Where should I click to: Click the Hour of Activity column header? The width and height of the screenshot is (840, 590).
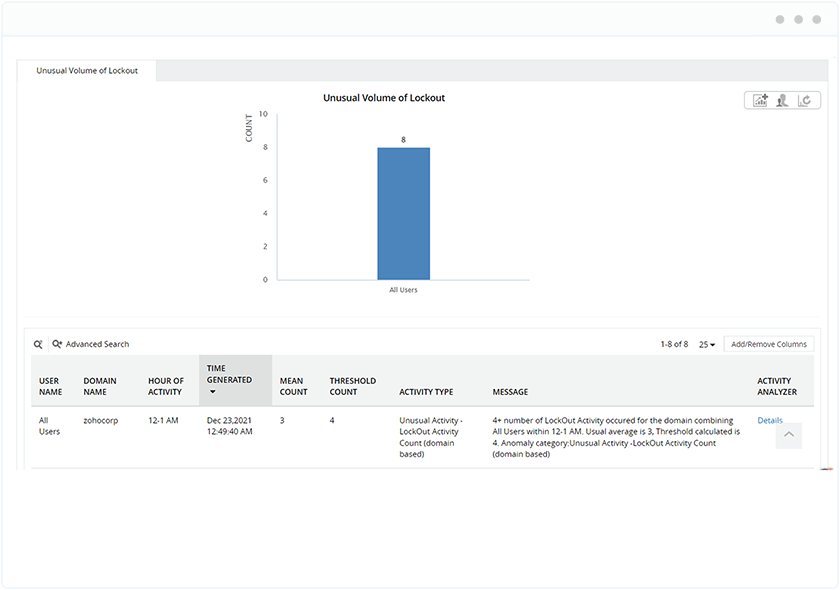(x=166, y=386)
